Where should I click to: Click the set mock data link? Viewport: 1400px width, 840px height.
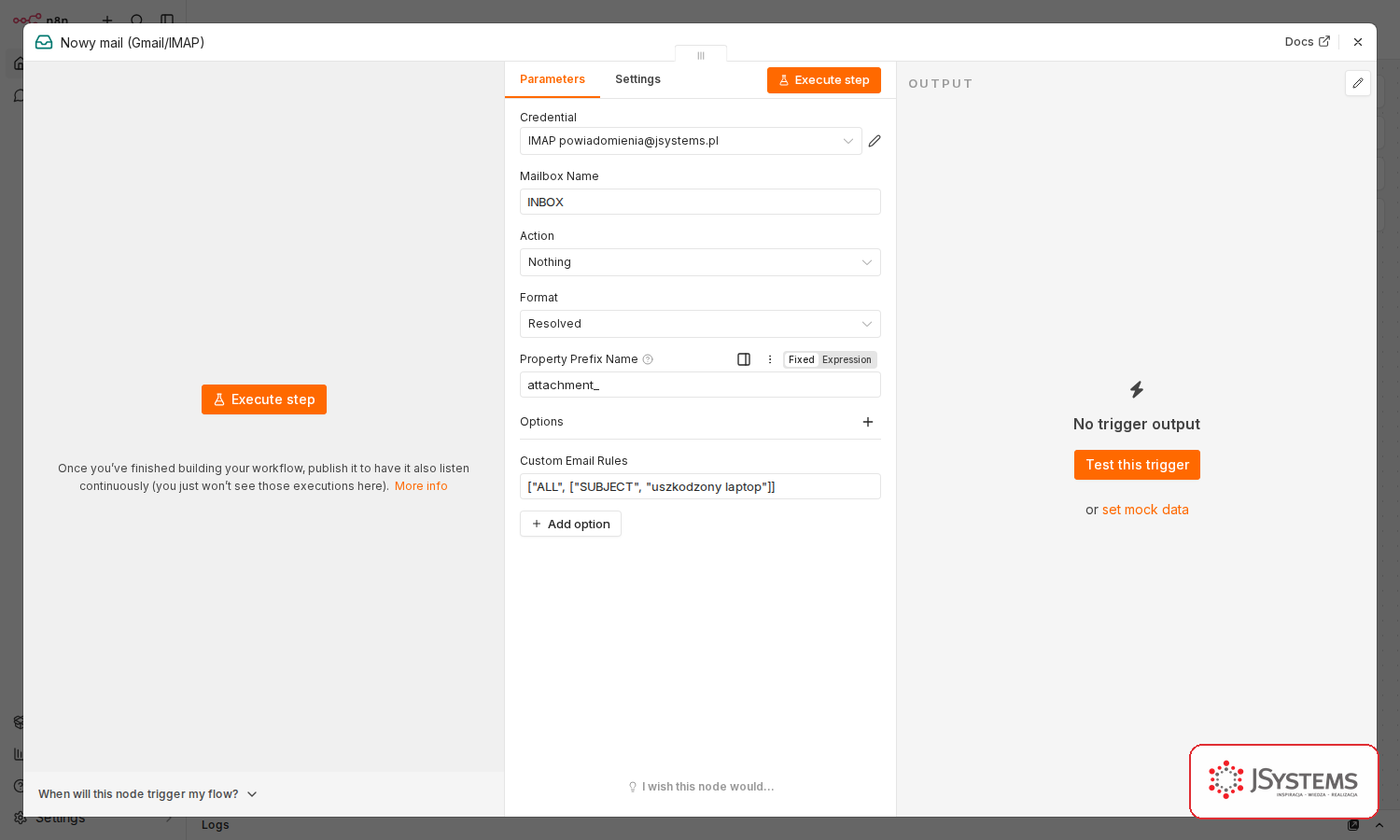pos(1145,510)
